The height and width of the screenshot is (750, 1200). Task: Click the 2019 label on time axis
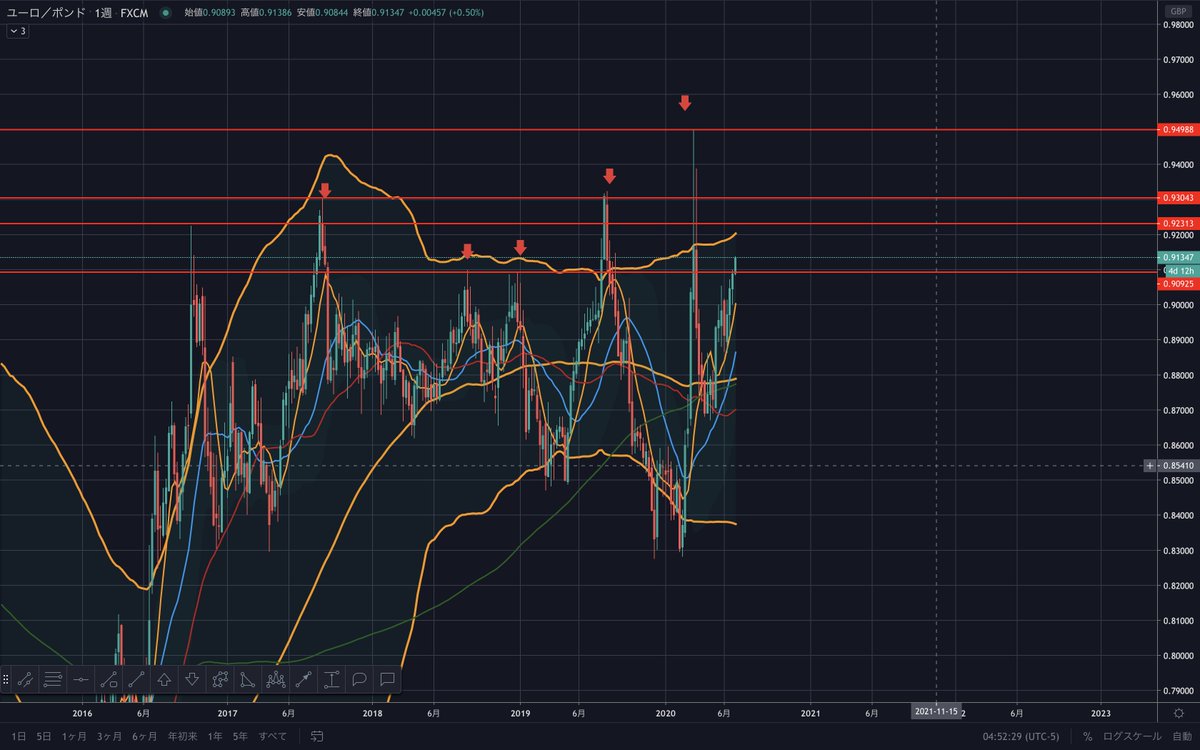(x=520, y=712)
